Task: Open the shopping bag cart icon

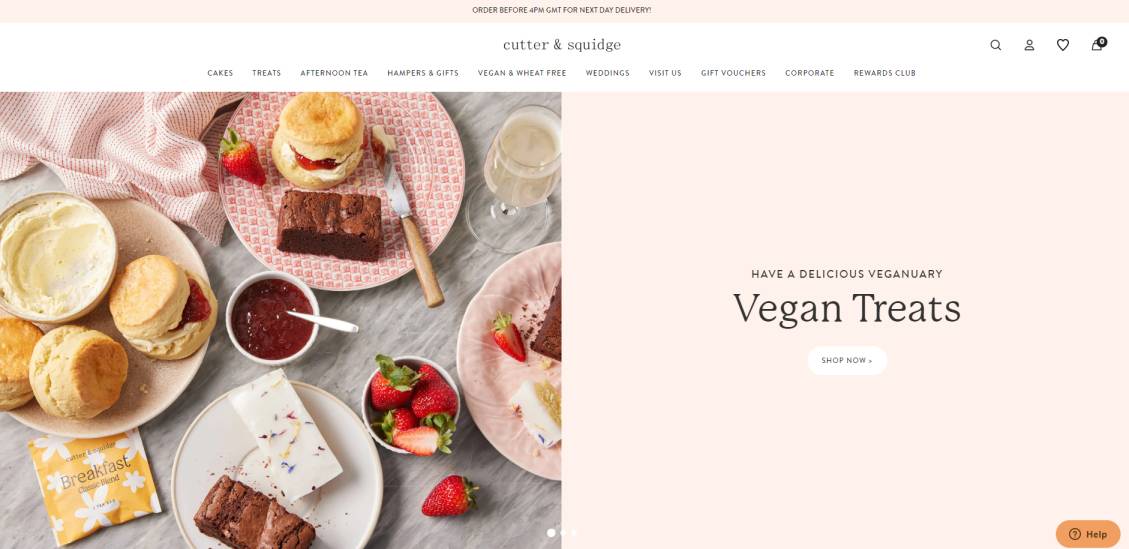Action: [1097, 44]
